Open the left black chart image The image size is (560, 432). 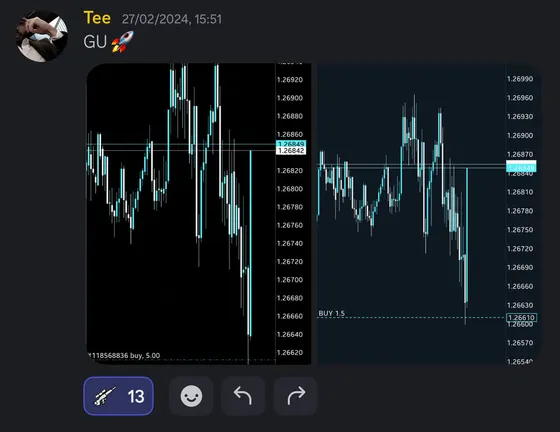tap(199, 214)
